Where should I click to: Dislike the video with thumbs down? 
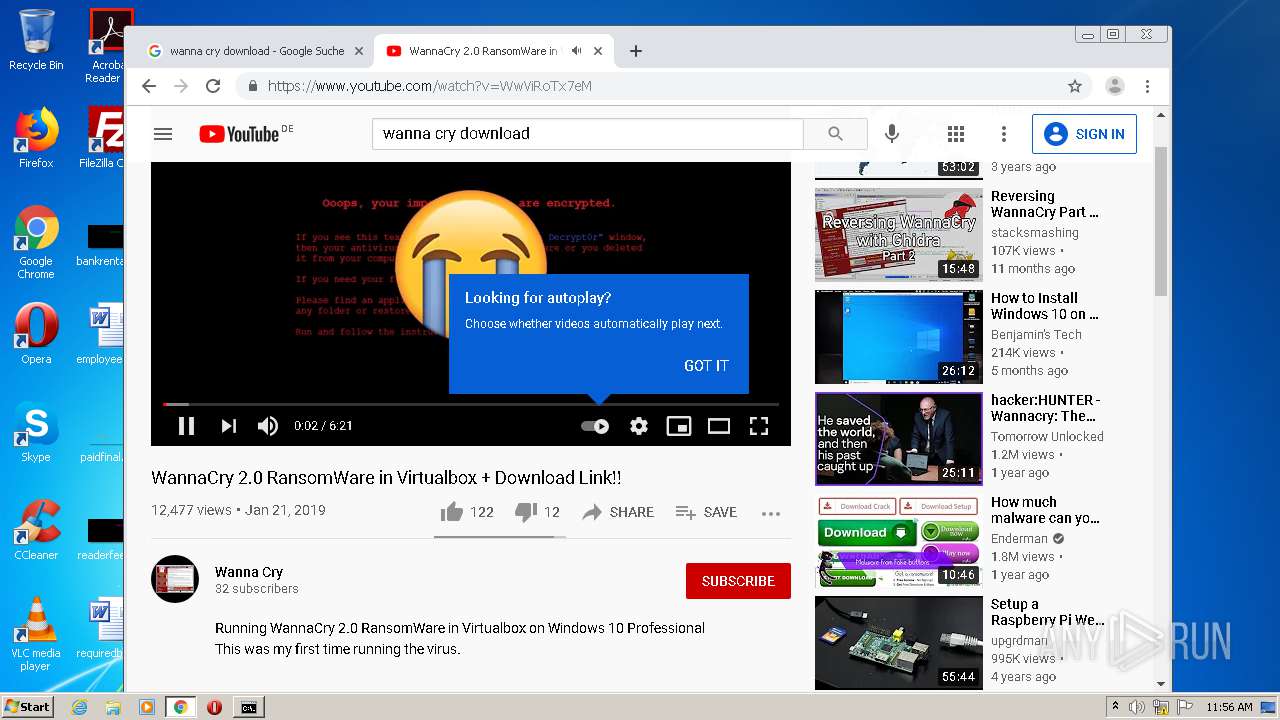click(537, 512)
